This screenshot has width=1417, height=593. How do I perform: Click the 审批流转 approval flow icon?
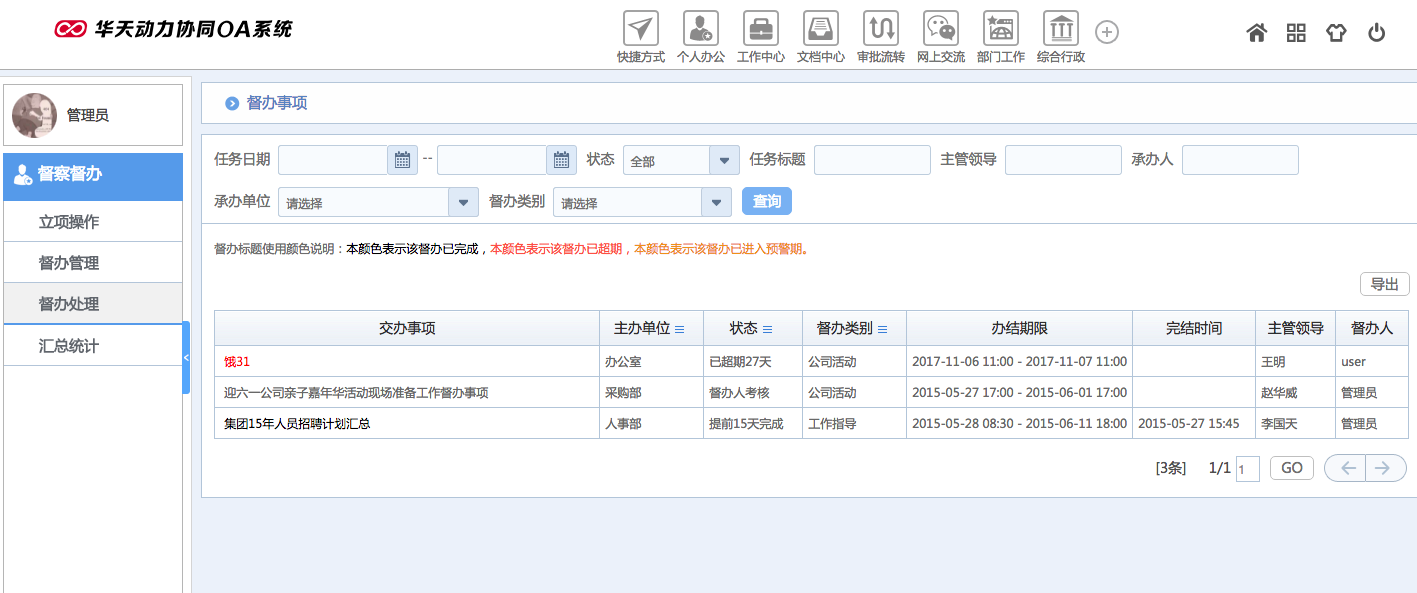tap(881, 28)
